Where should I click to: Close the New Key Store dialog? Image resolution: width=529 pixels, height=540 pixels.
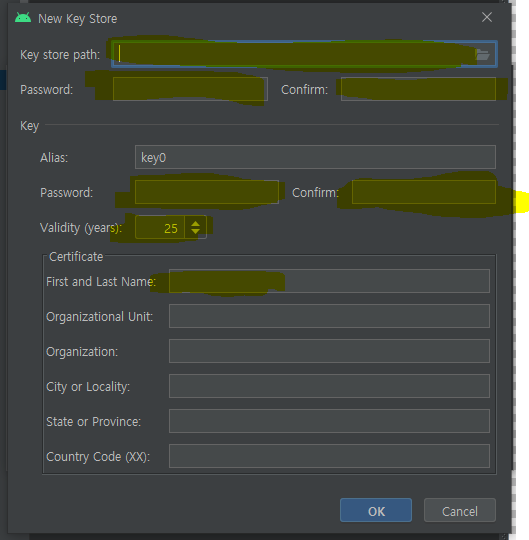point(487,17)
